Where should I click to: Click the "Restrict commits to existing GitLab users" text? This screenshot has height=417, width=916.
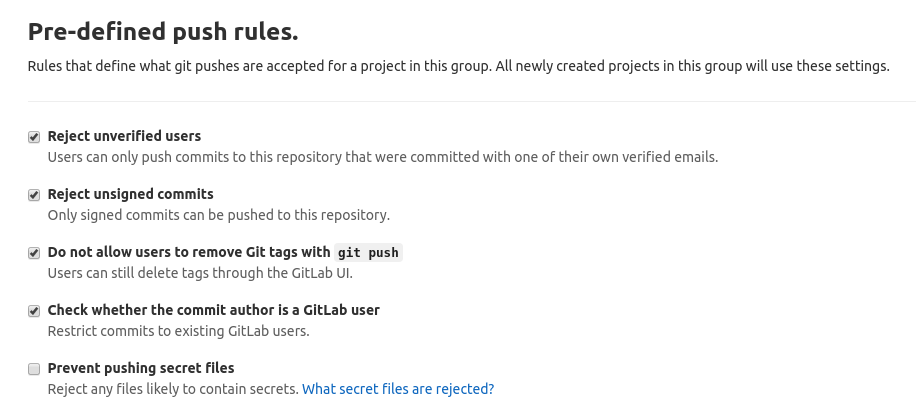tap(179, 331)
